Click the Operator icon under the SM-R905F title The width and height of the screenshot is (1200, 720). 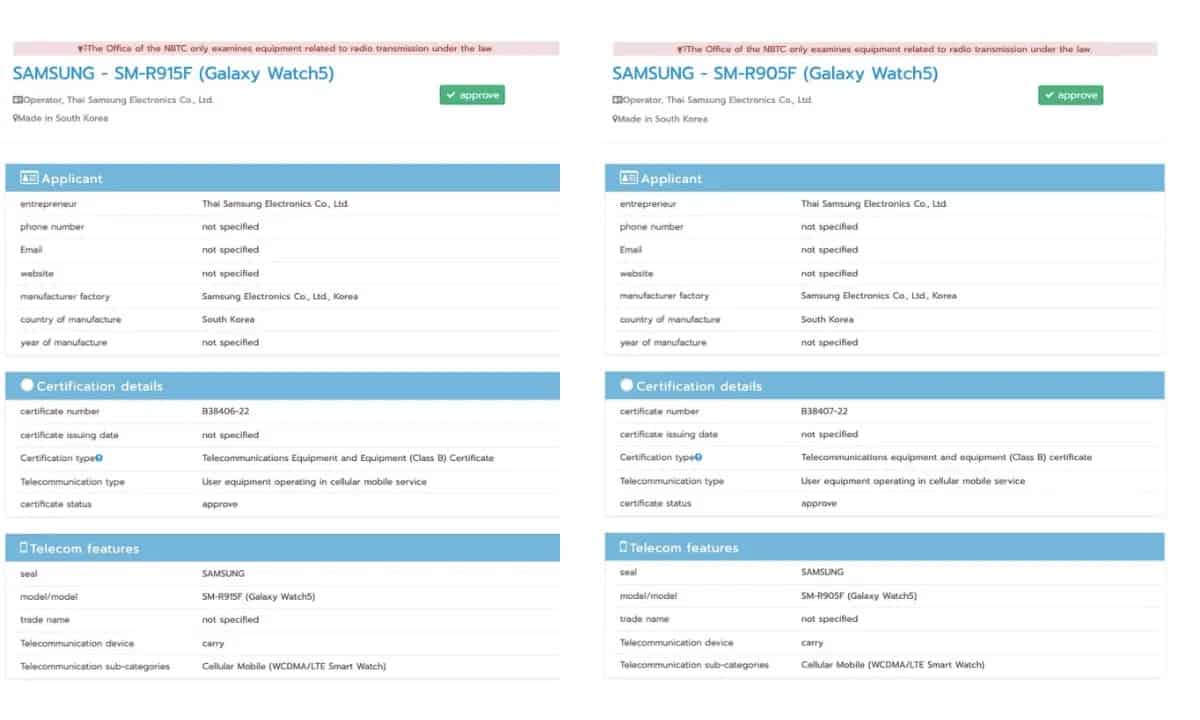(x=617, y=100)
